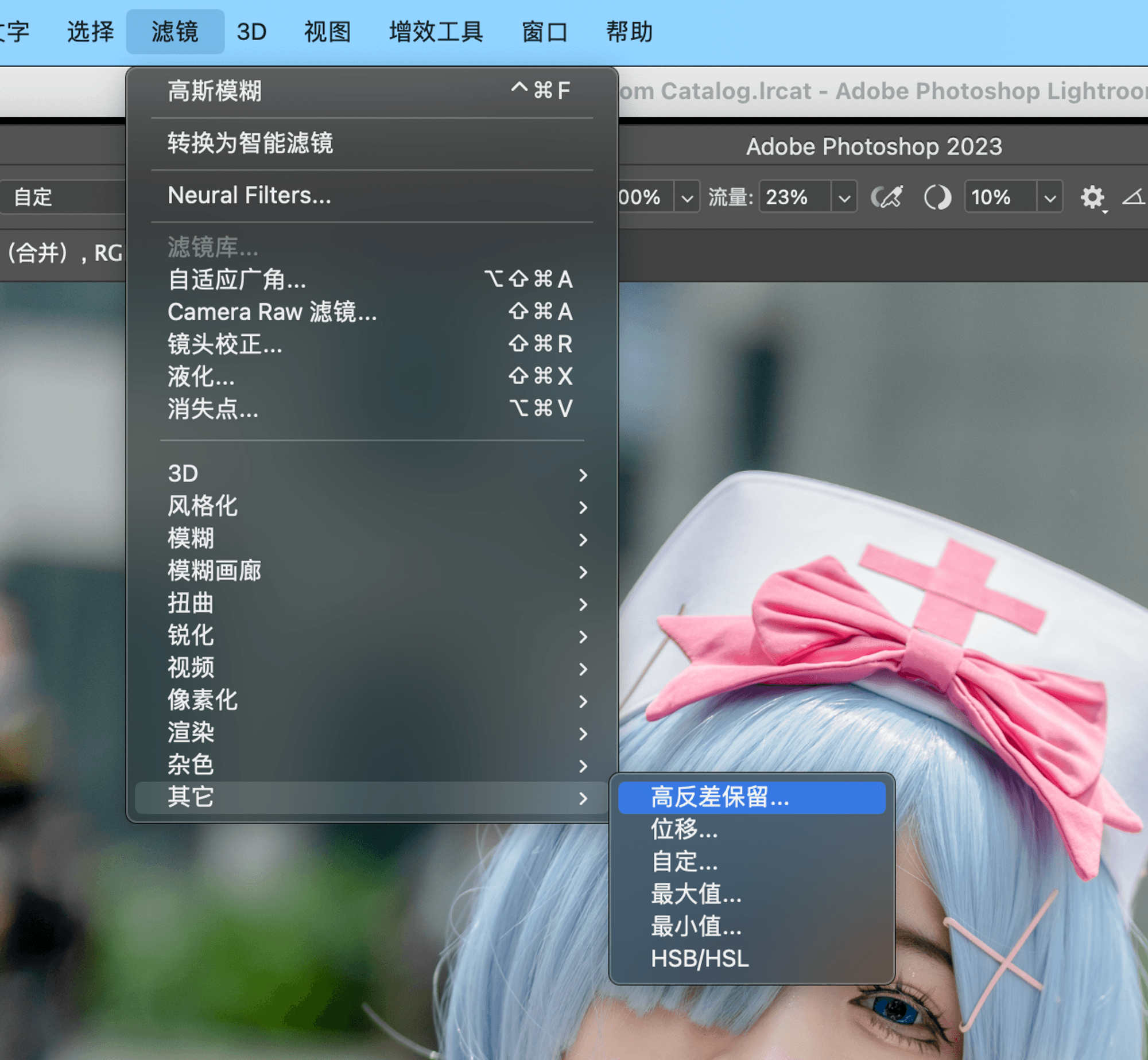The height and width of the screenshot is (1060, 1148).
Task: Open the flow 23% dropdown arrow
Action: click(x=844, y=197)
